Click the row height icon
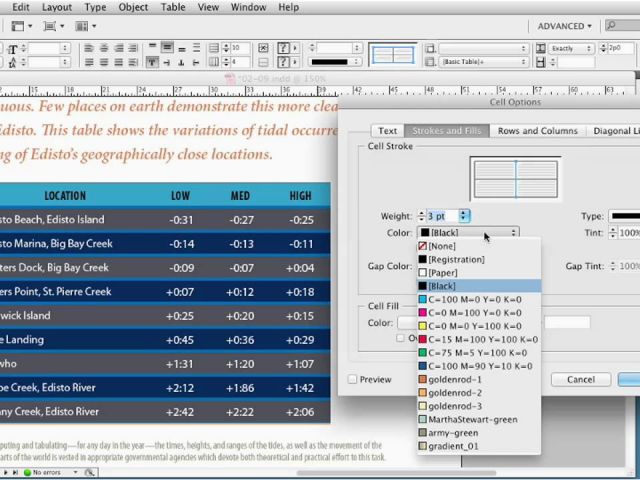640x480 pixels. [x=540, y=49]
